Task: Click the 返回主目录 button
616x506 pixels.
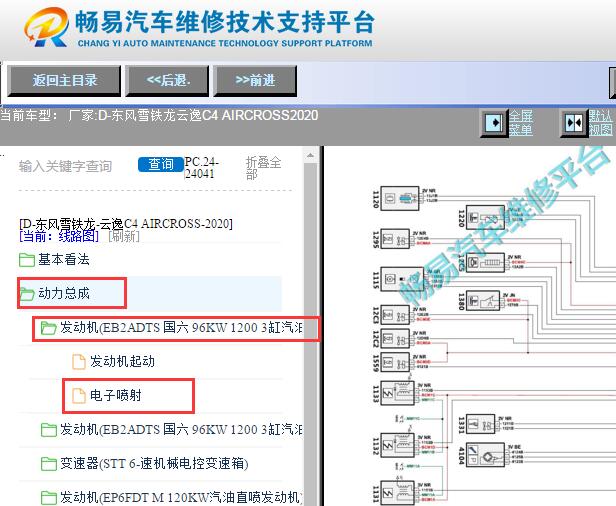Action: click(64, 81)
